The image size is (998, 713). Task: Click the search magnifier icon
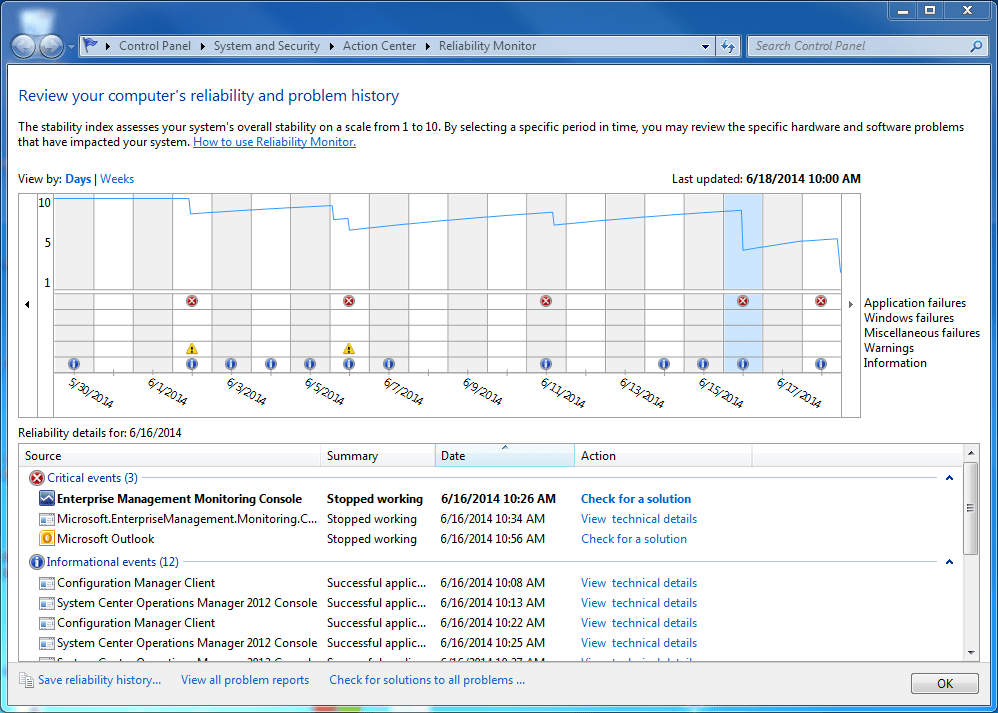coord(976,46)
